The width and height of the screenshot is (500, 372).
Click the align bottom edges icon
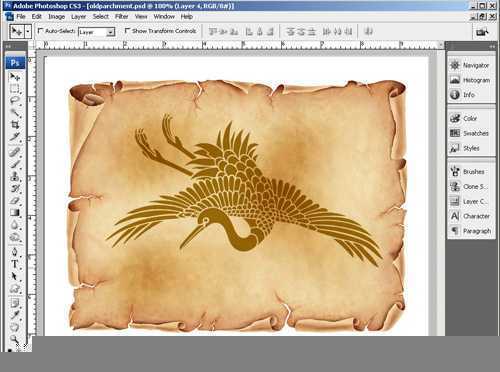coord(234,32)
